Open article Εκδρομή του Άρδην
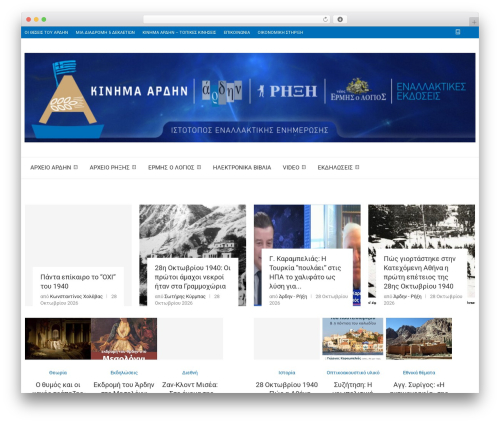This screenshot has height=423, width=500. (124, 388)
